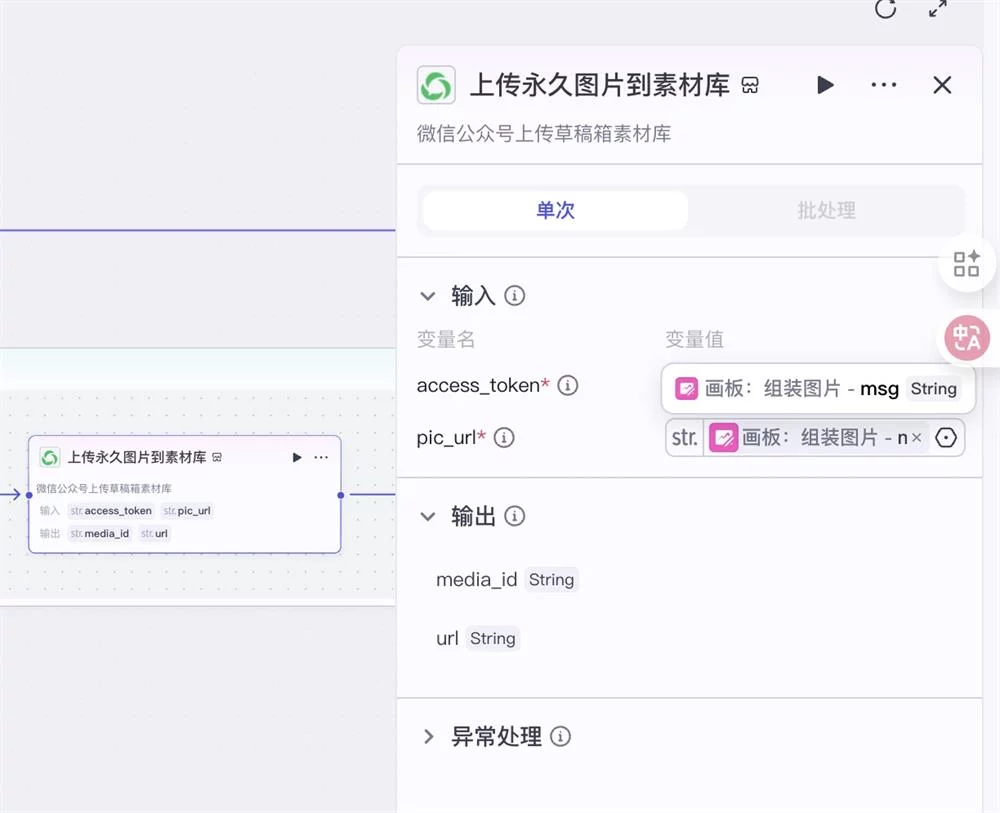Click the refresh icon at top right
The height and width of the screenshot is (813, 1000).
click(884, 10)
